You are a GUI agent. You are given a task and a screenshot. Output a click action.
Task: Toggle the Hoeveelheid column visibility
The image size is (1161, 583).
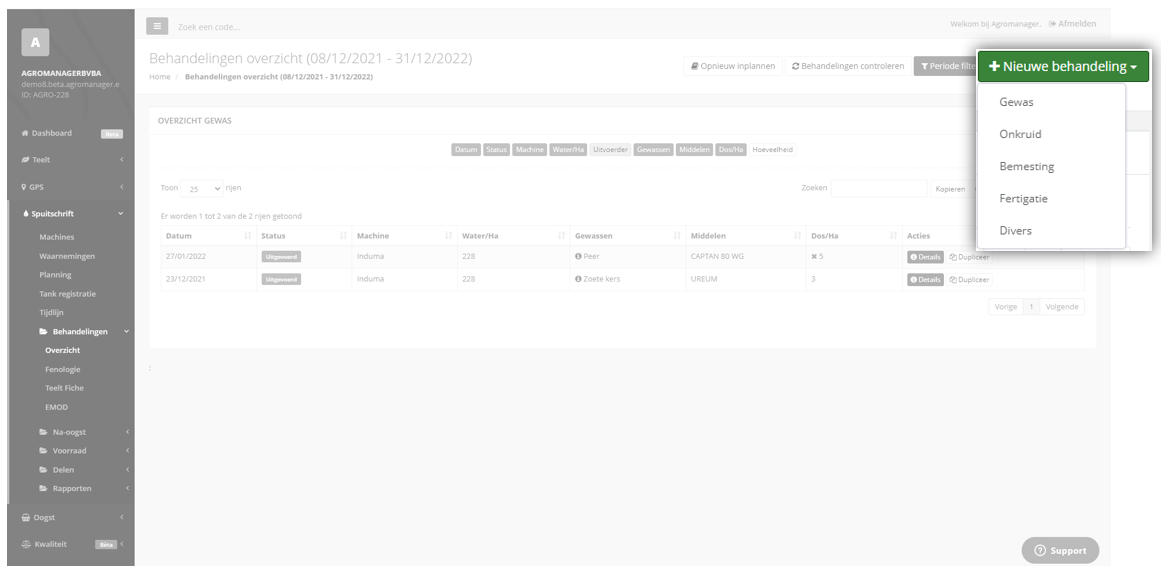772,150
